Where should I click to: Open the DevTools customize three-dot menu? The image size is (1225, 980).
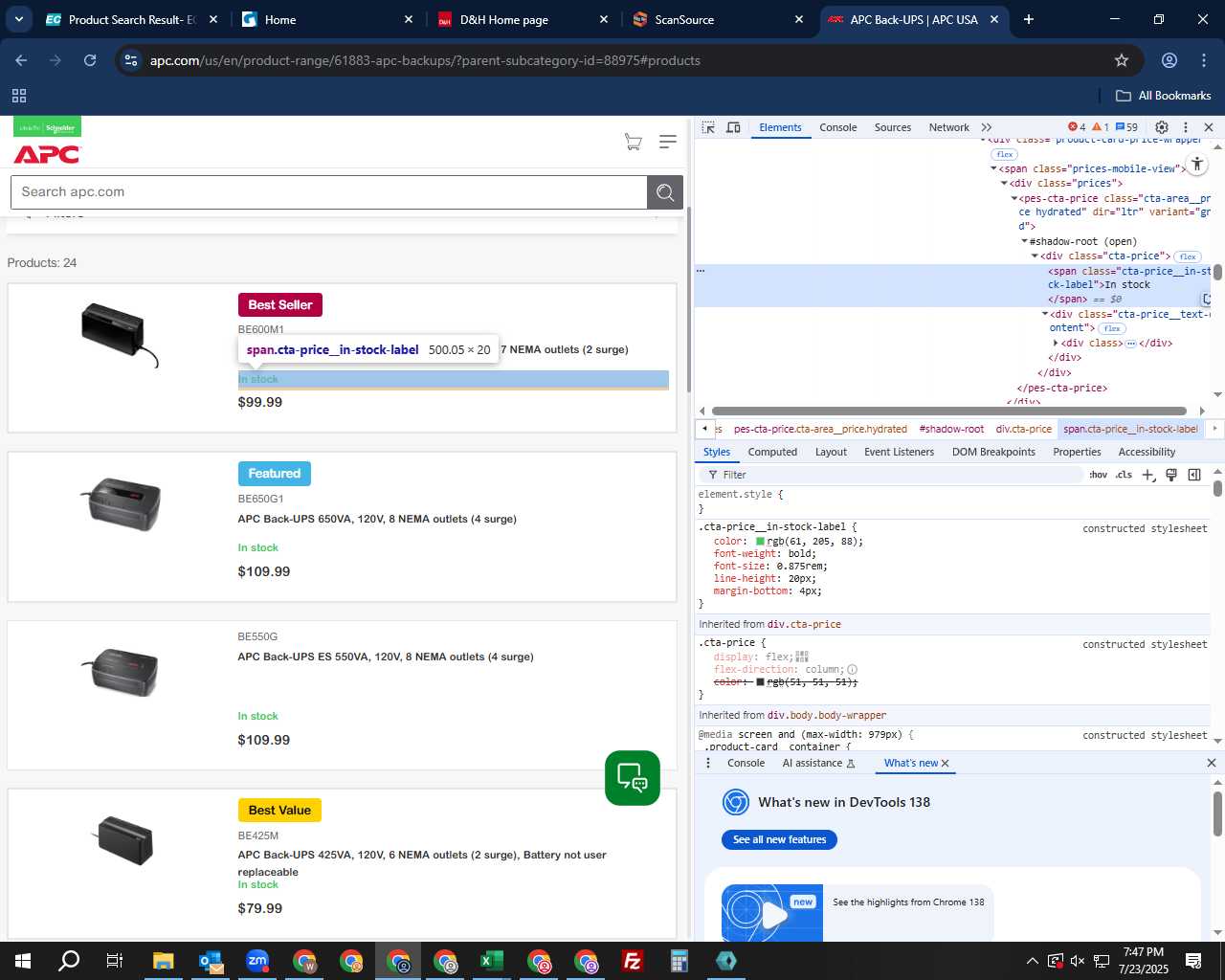[x=1186, y=127]
